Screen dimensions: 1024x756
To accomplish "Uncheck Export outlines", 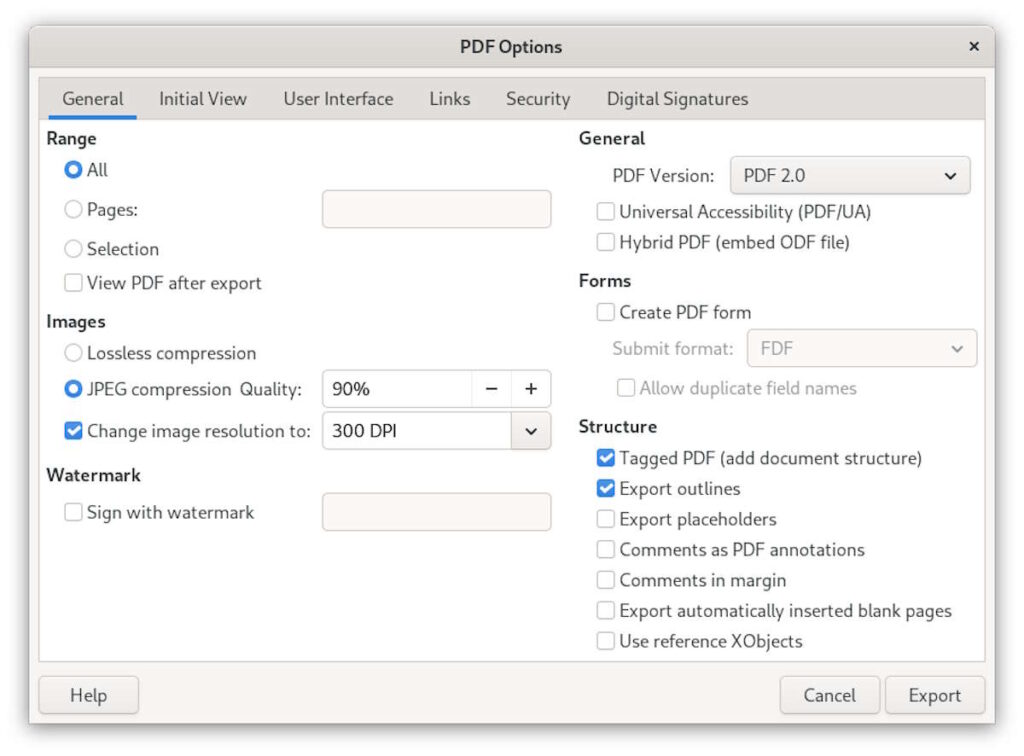I will click(x=605, y=489).
